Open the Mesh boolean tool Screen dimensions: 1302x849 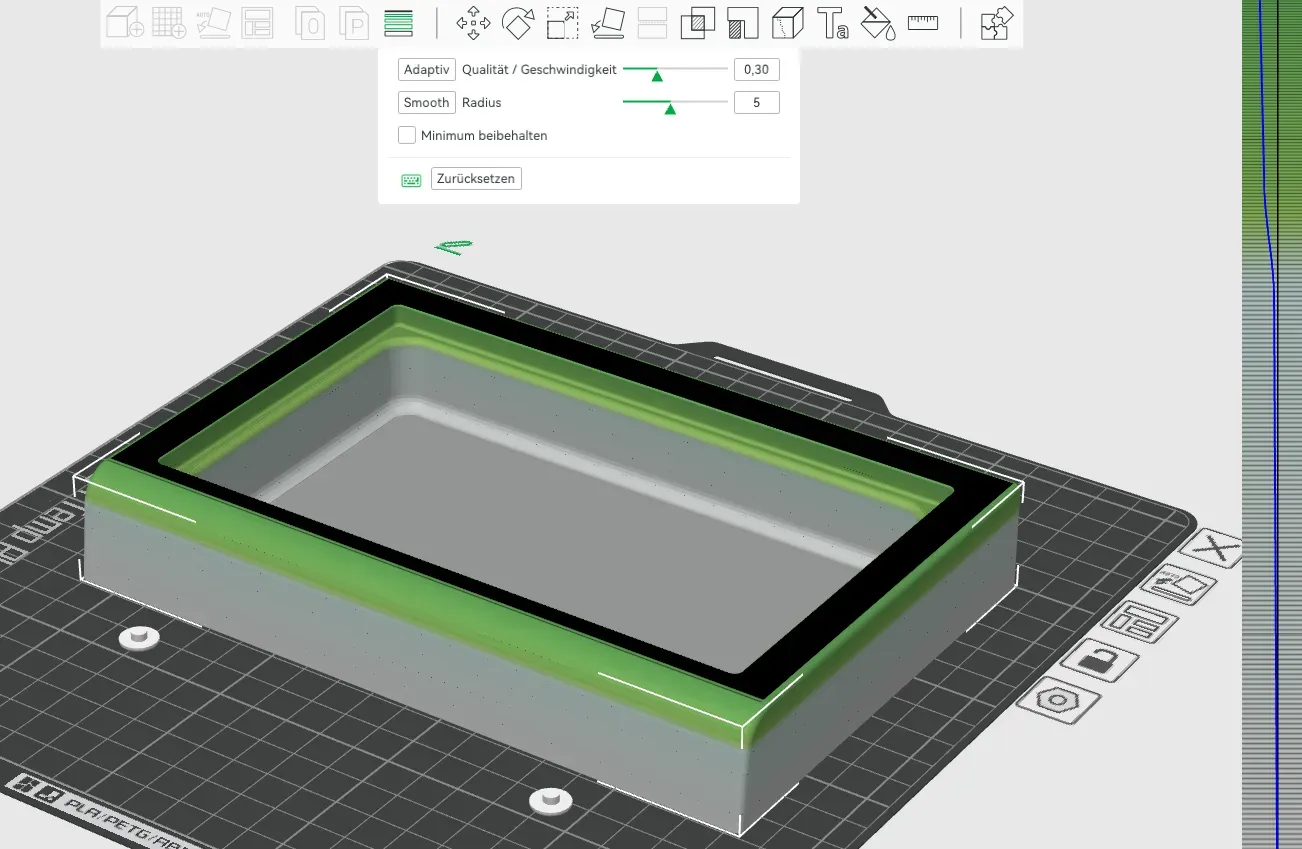tap(697, 22)
